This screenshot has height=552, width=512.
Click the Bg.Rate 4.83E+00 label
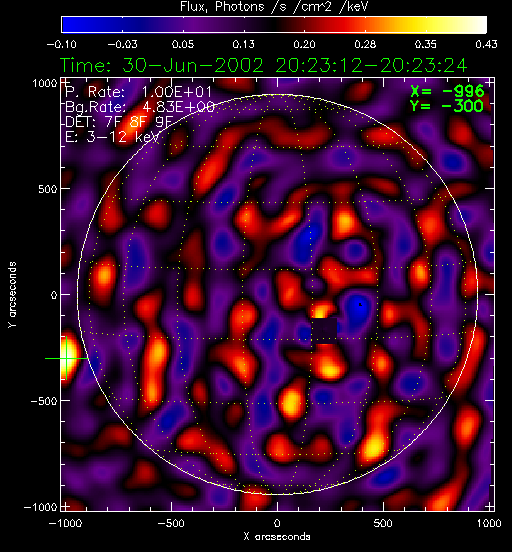pos(140,107)
